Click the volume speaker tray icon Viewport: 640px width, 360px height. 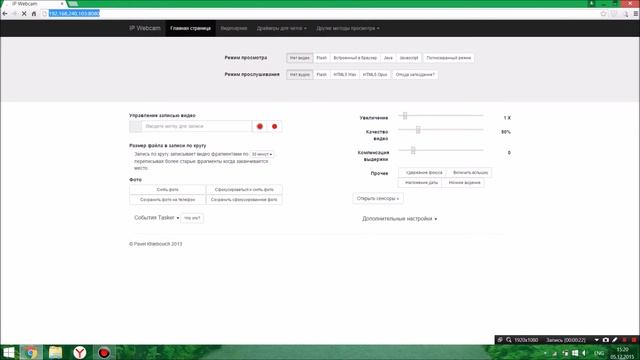coord(584,353)
